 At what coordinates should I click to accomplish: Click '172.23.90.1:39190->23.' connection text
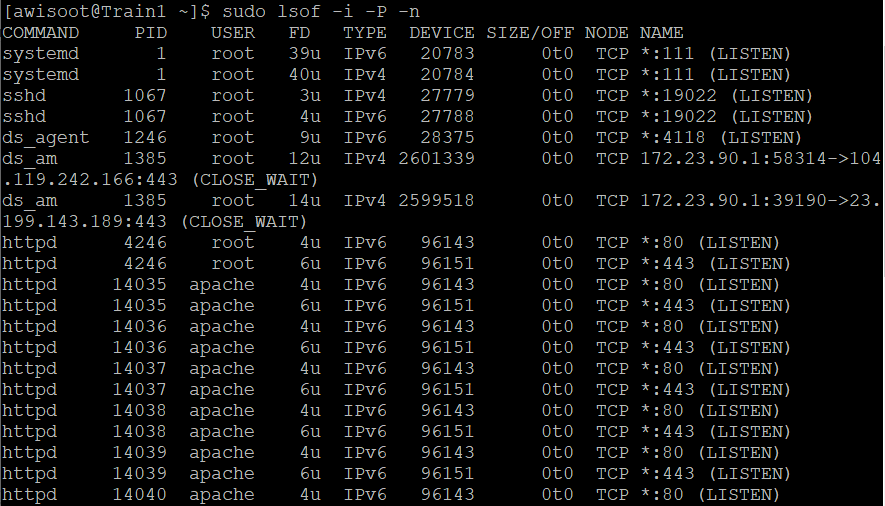tap(760, 201)
